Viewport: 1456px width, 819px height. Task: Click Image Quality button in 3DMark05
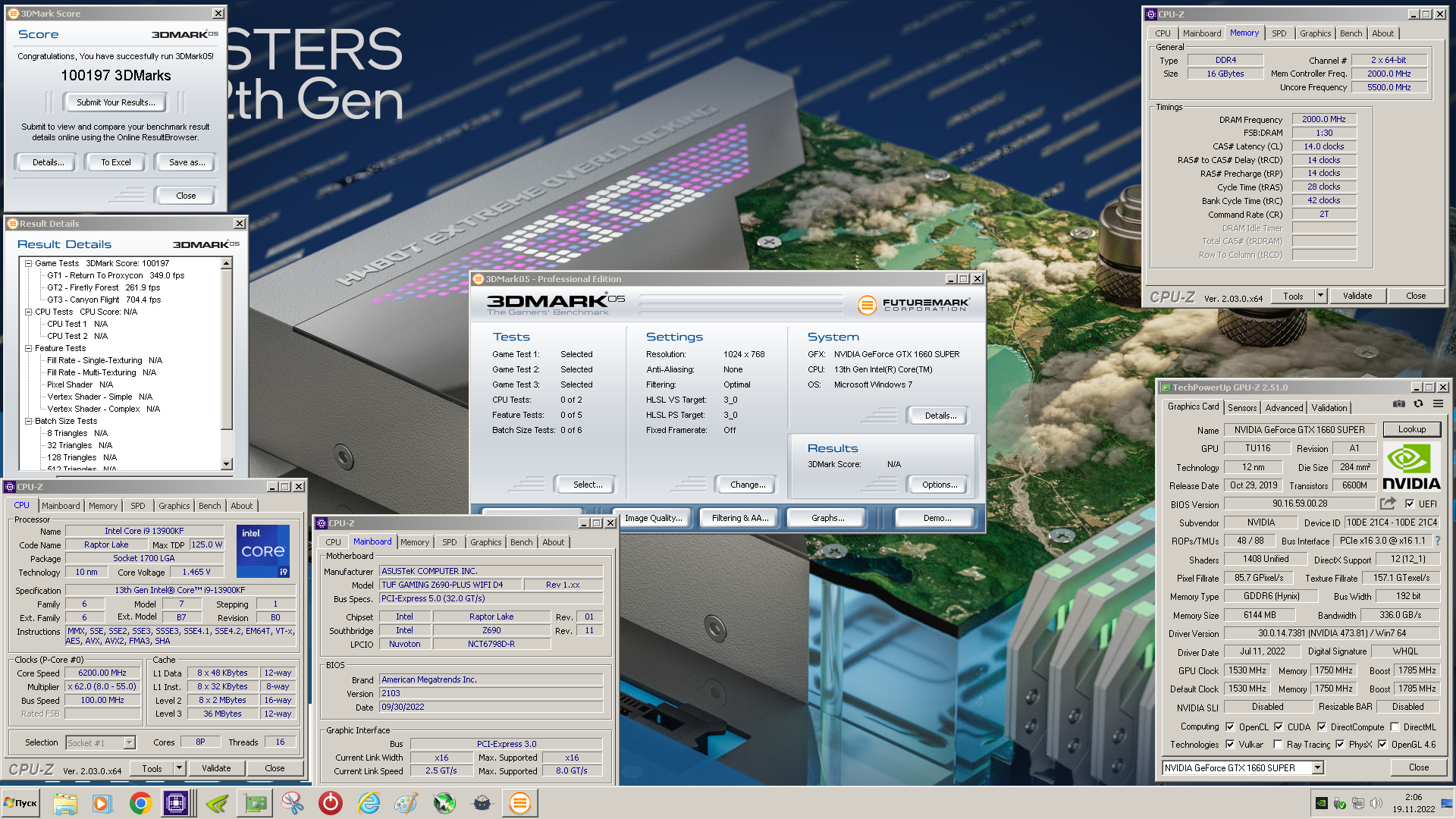653,518
